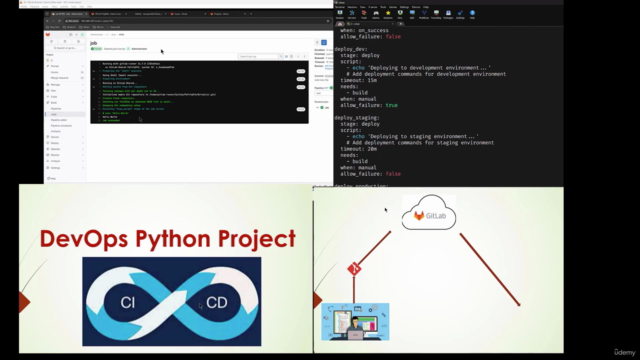
Task: Click the GitLab sidebar toggle icon
Action: [71, 35]
